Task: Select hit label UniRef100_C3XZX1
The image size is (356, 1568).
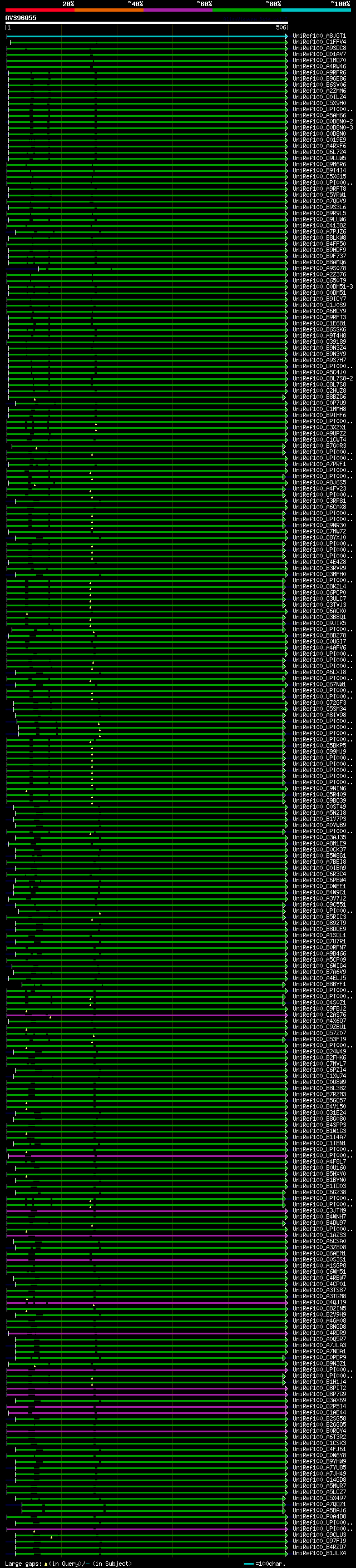Action: (319, 427)
